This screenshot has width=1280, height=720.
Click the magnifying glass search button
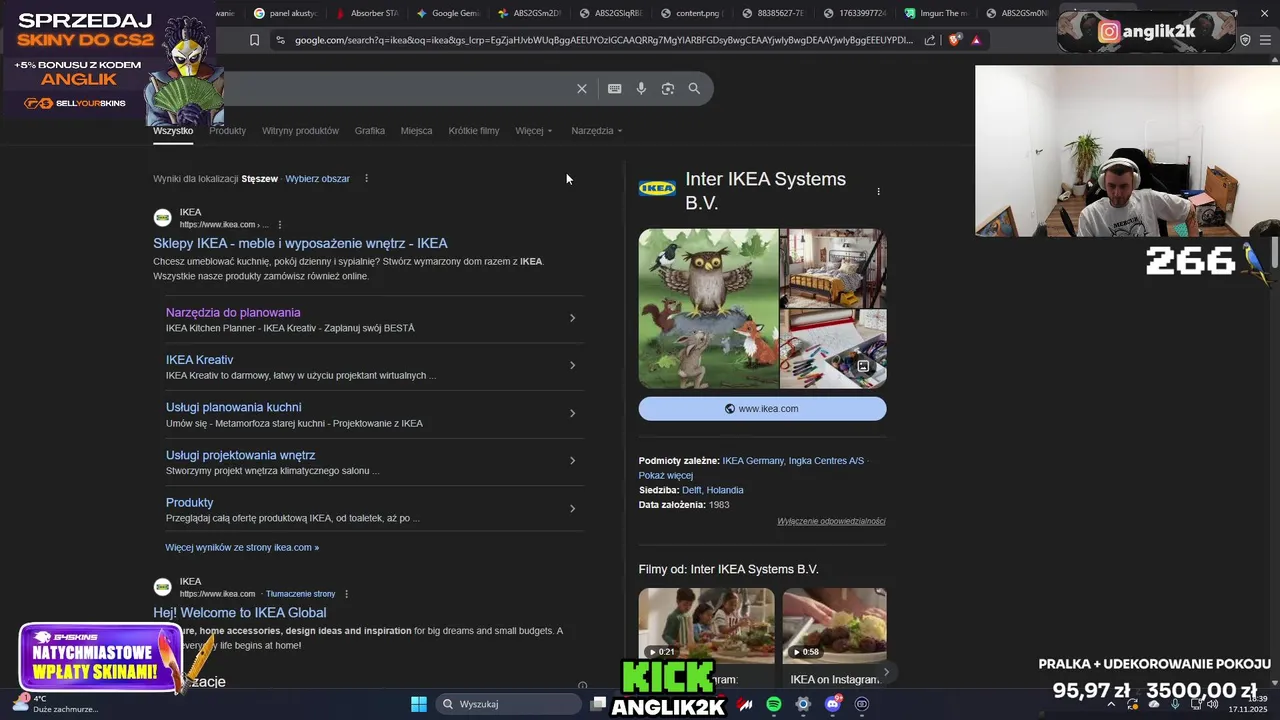tap(694, 89)
